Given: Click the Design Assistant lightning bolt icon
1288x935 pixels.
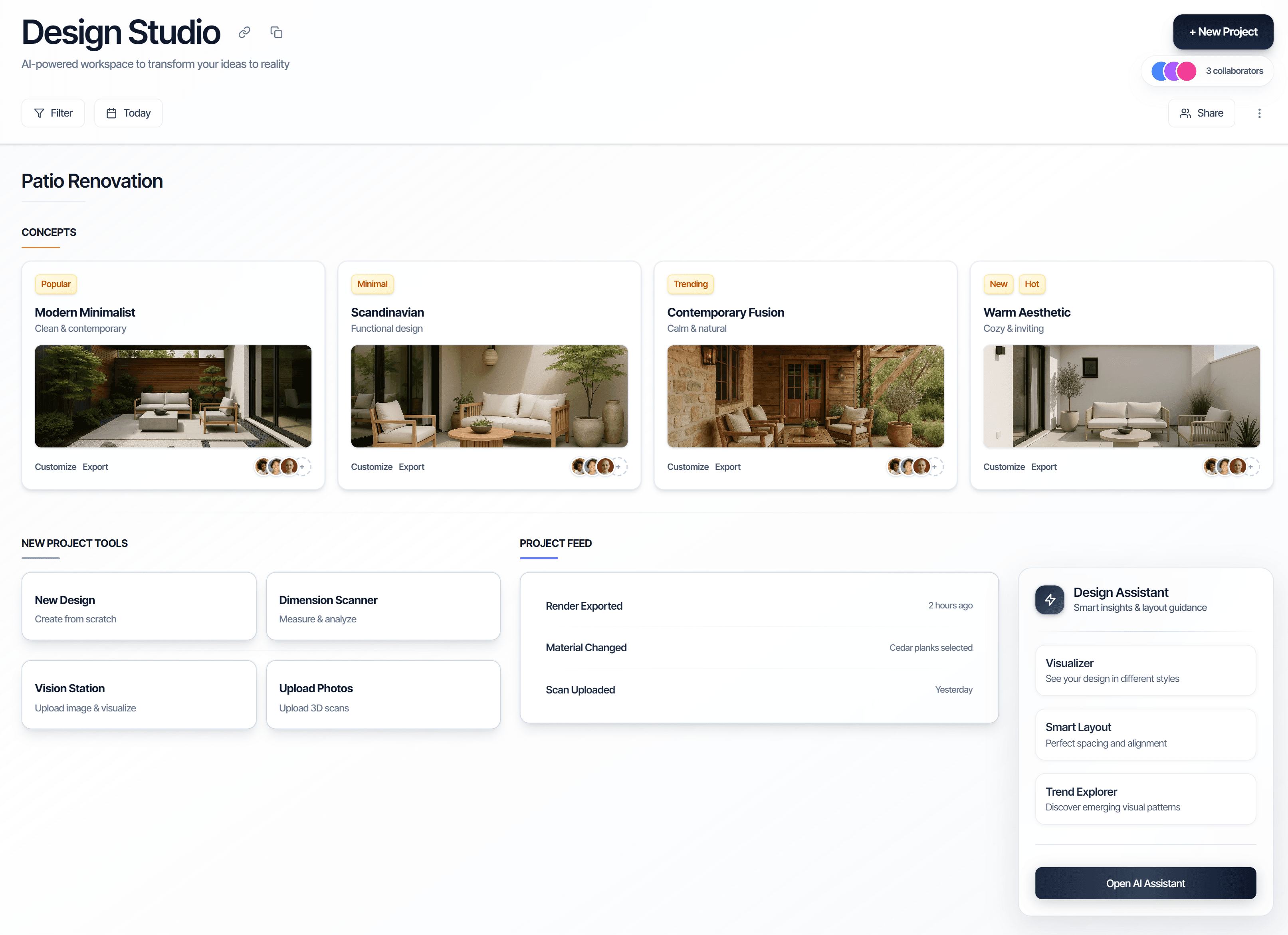Looking at the screenshot, I should [x=1050, y=600].
